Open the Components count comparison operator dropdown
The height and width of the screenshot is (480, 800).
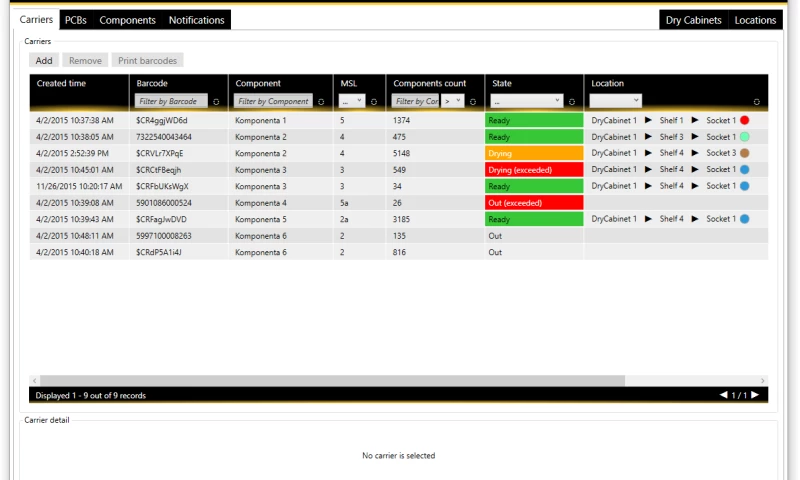tap(453, 101)
